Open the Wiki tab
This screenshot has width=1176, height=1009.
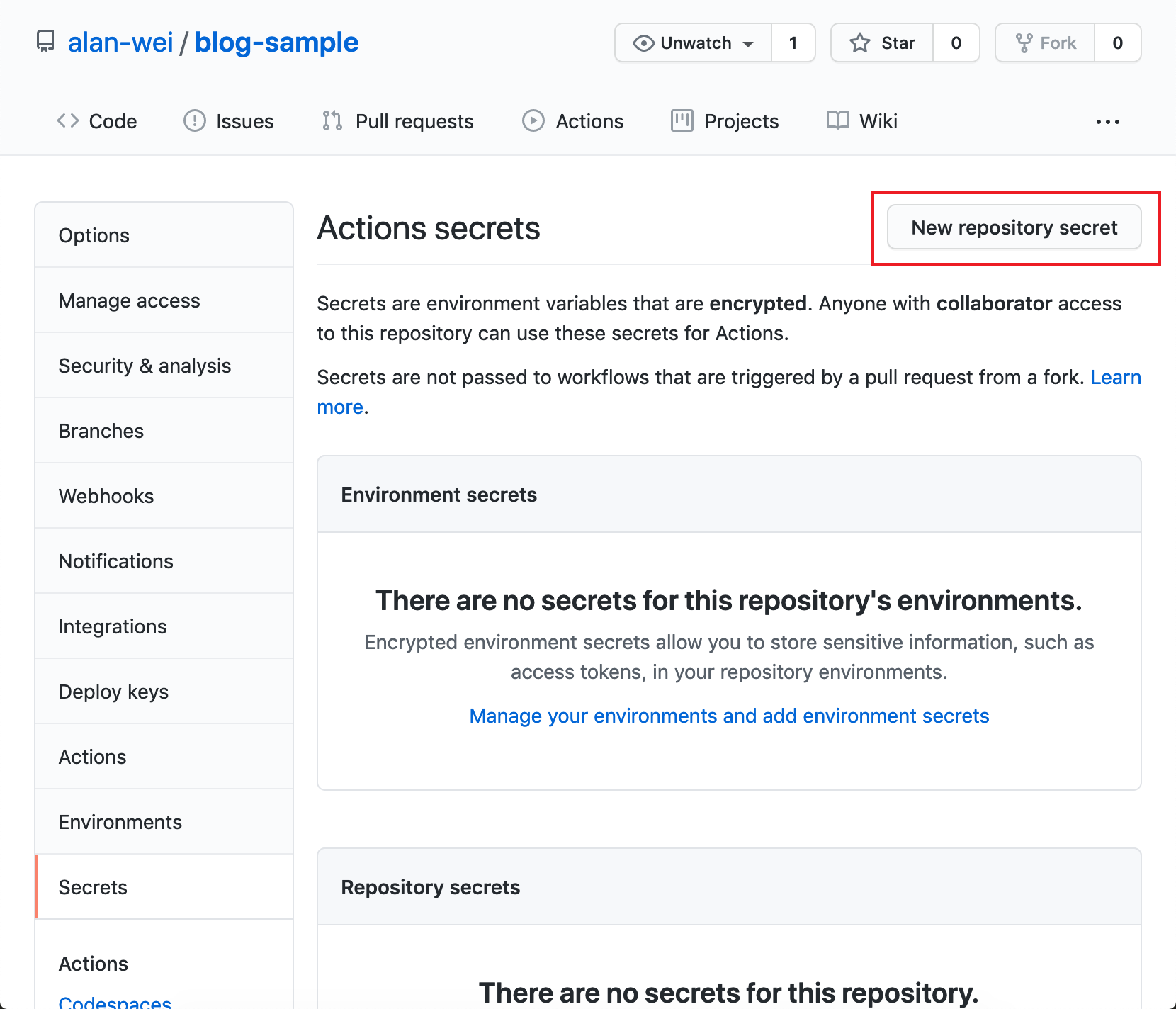coord(862,121)
